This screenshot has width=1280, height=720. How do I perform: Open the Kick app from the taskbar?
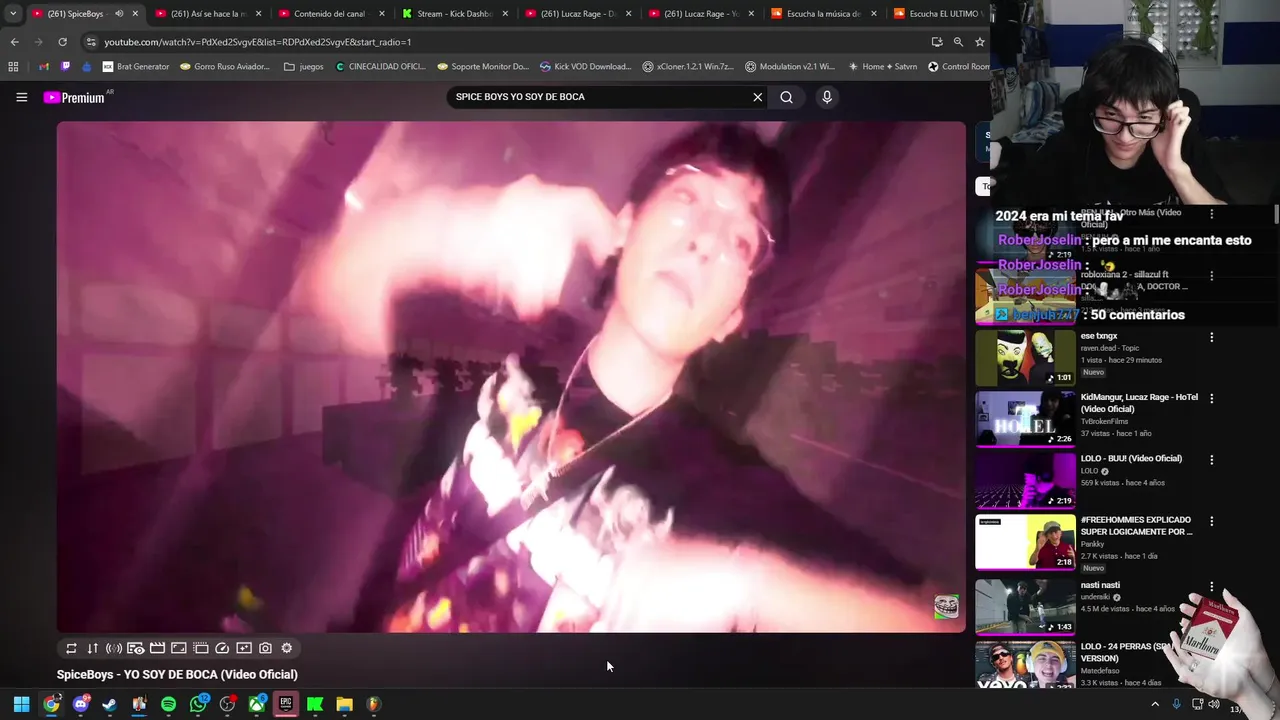tap(315, 704)
